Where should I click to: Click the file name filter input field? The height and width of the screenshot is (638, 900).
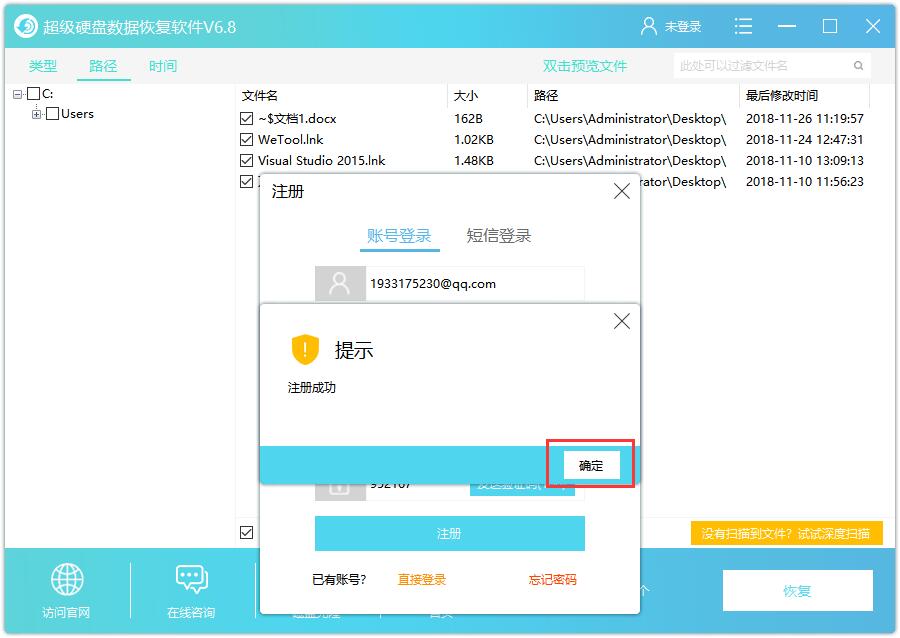(x=760, y=66)
